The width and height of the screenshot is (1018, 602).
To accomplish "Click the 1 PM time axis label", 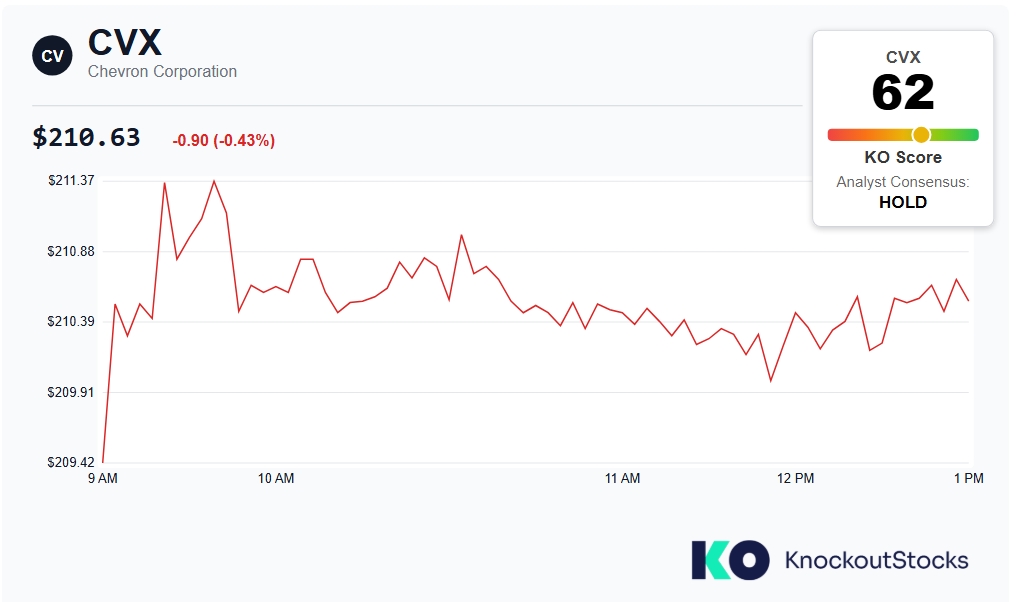I will [x=969, y=479].
